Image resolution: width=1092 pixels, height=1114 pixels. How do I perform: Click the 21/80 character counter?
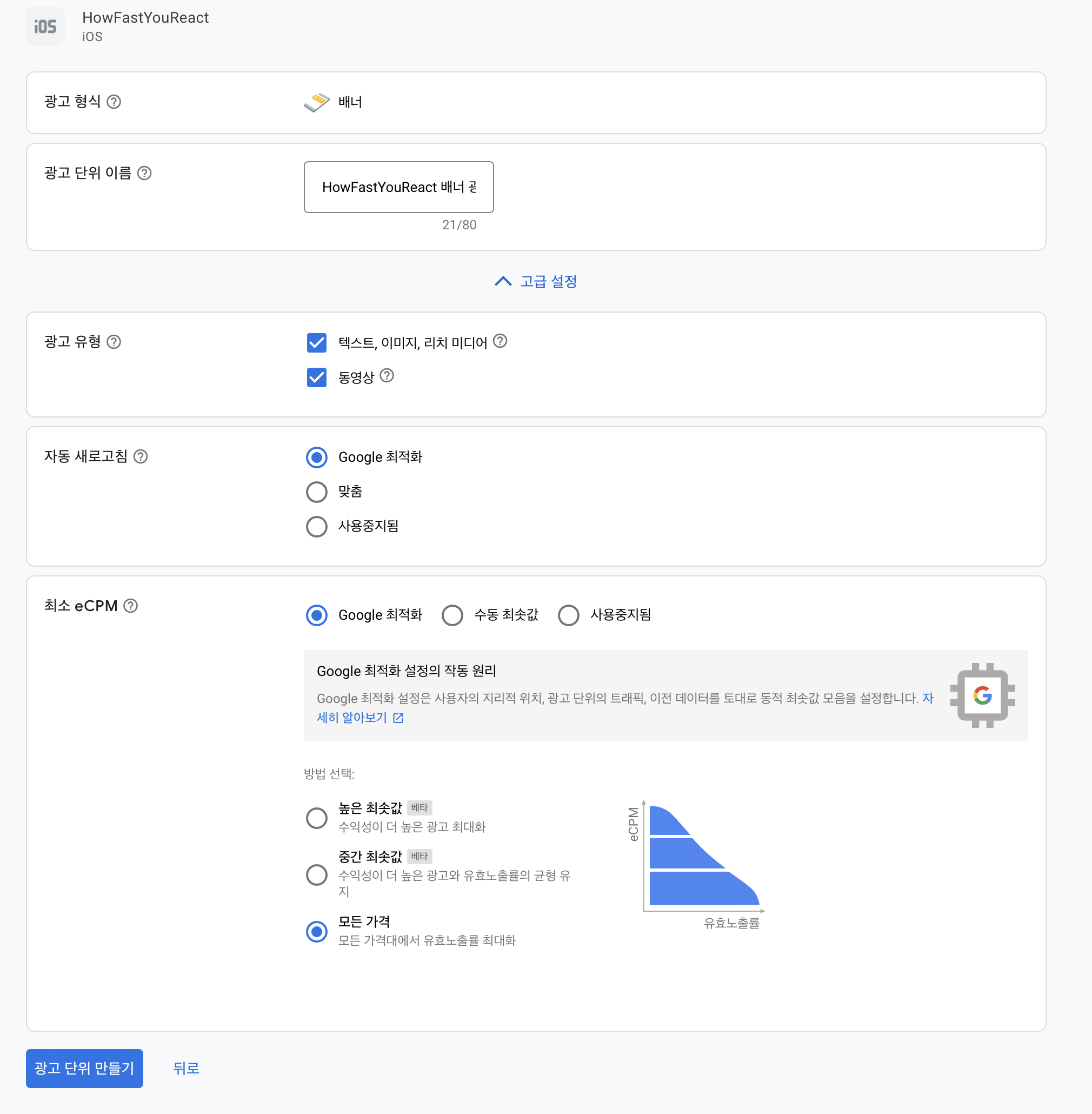[460, 225]
